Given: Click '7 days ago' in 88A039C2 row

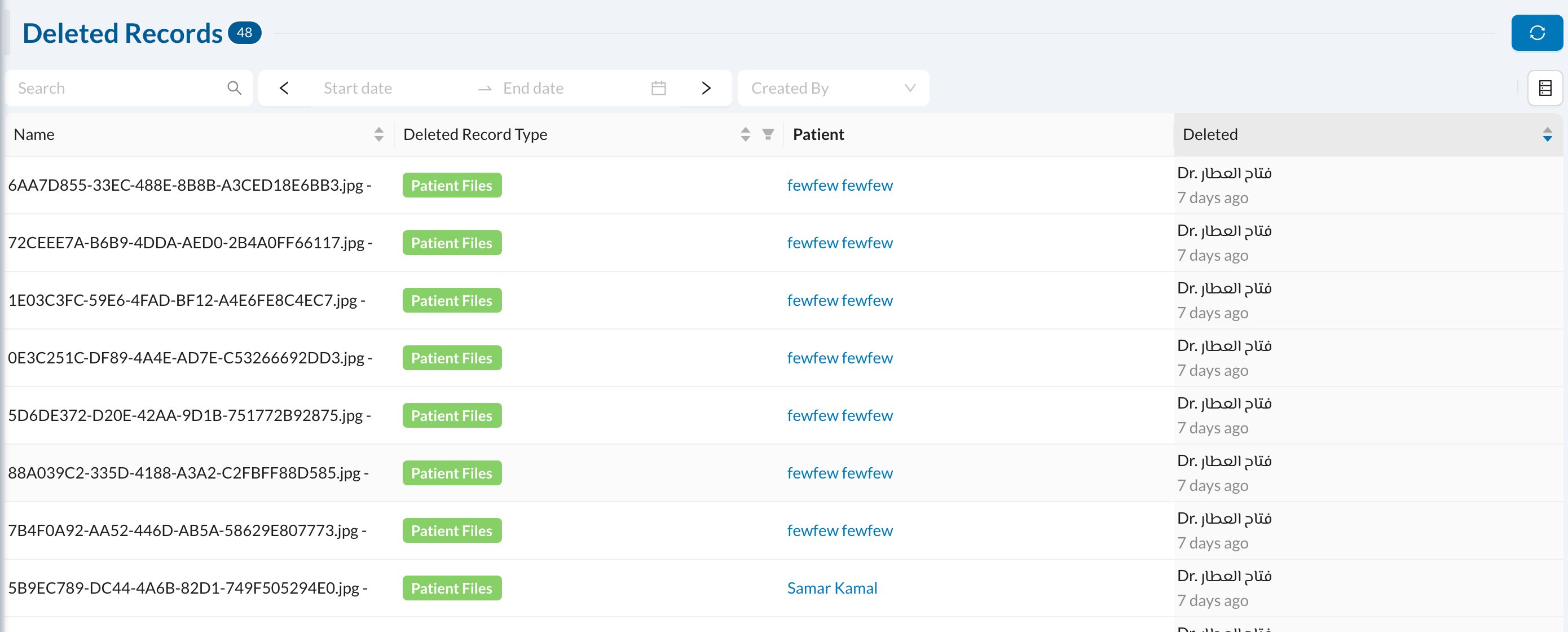Looking at the screenshot, I should (1213, 486).
